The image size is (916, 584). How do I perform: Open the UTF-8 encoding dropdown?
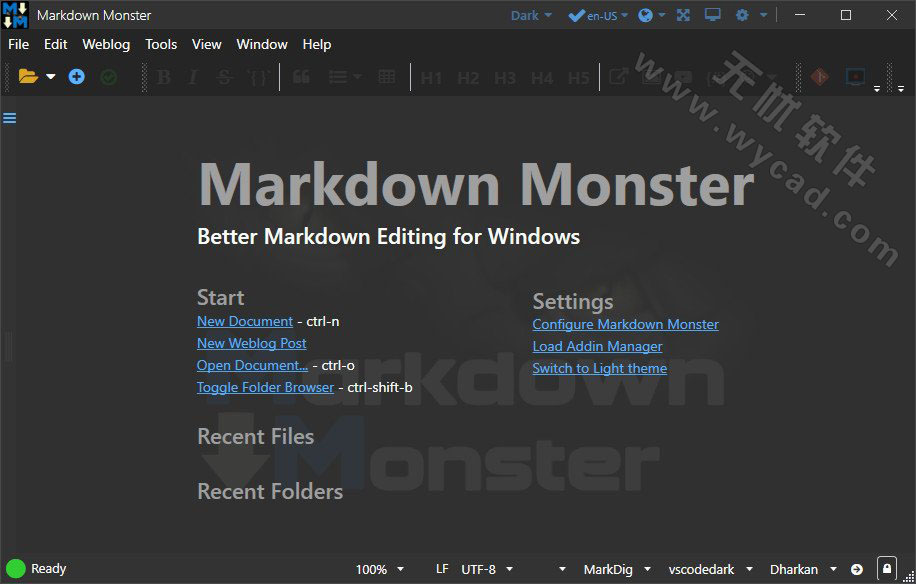(487, 569)
